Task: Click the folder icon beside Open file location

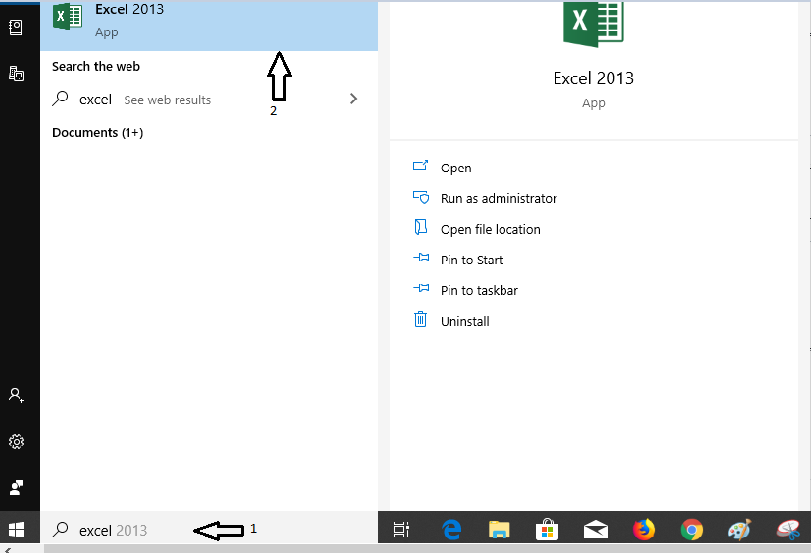Action: 420,227
